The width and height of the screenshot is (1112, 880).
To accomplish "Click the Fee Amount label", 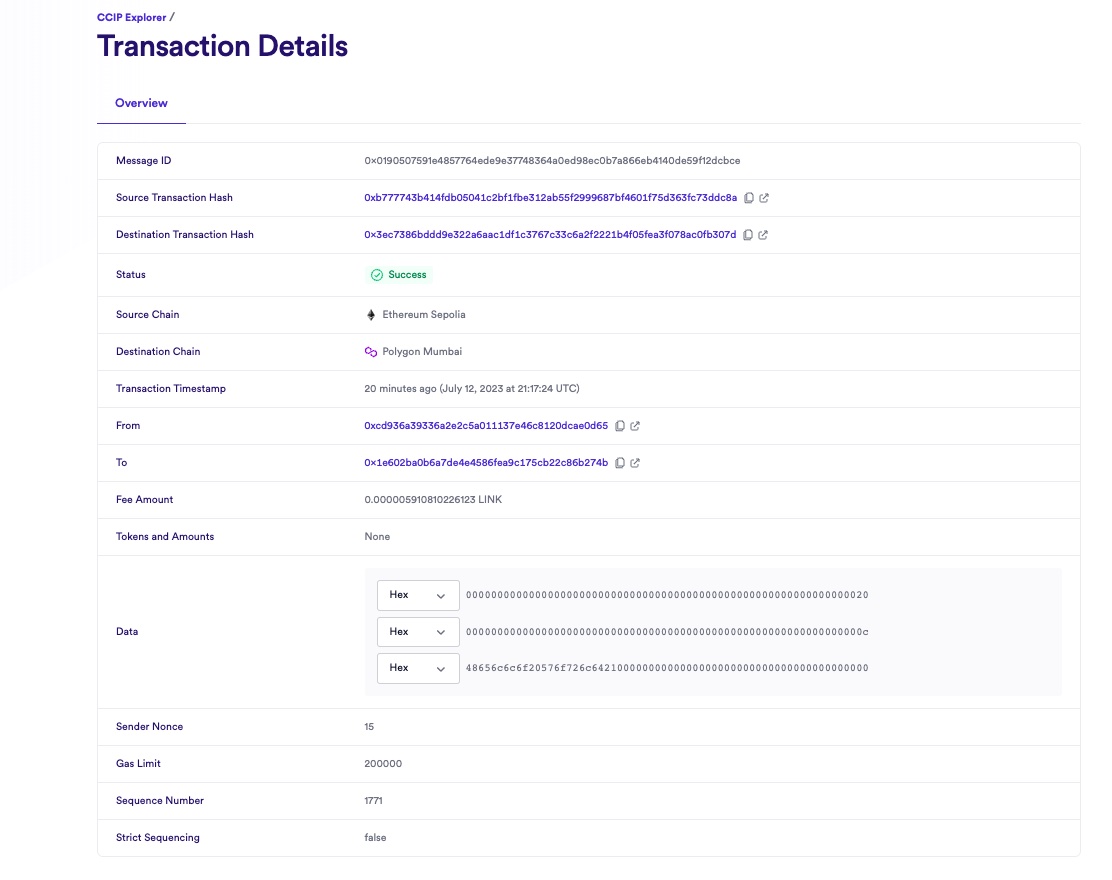I will click(144, 500).
